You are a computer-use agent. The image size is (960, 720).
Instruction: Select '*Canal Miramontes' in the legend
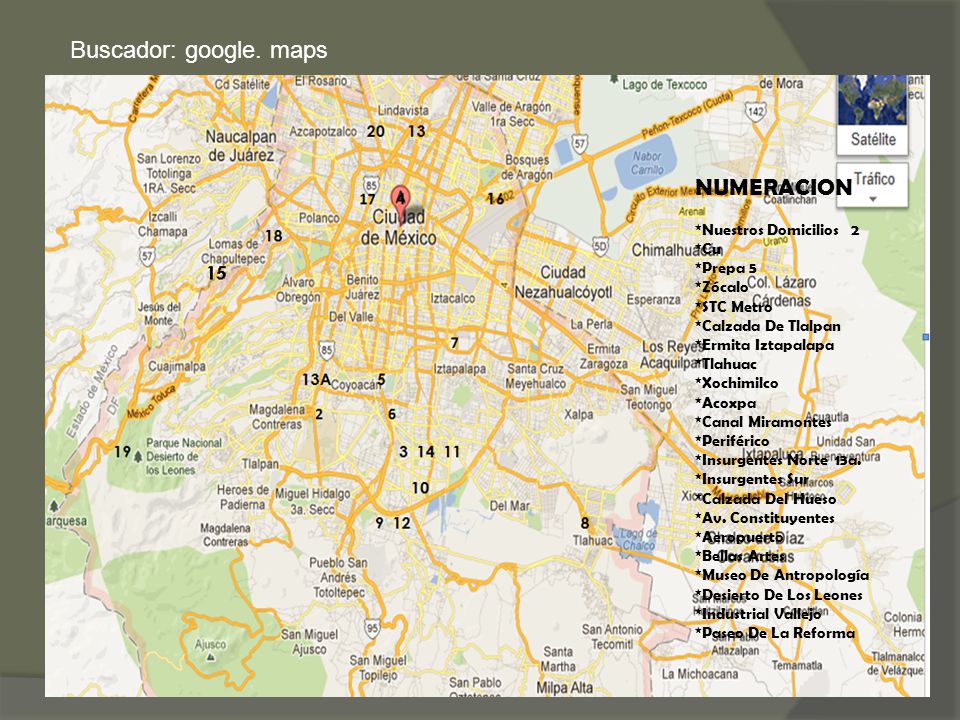tap(763, 422)
